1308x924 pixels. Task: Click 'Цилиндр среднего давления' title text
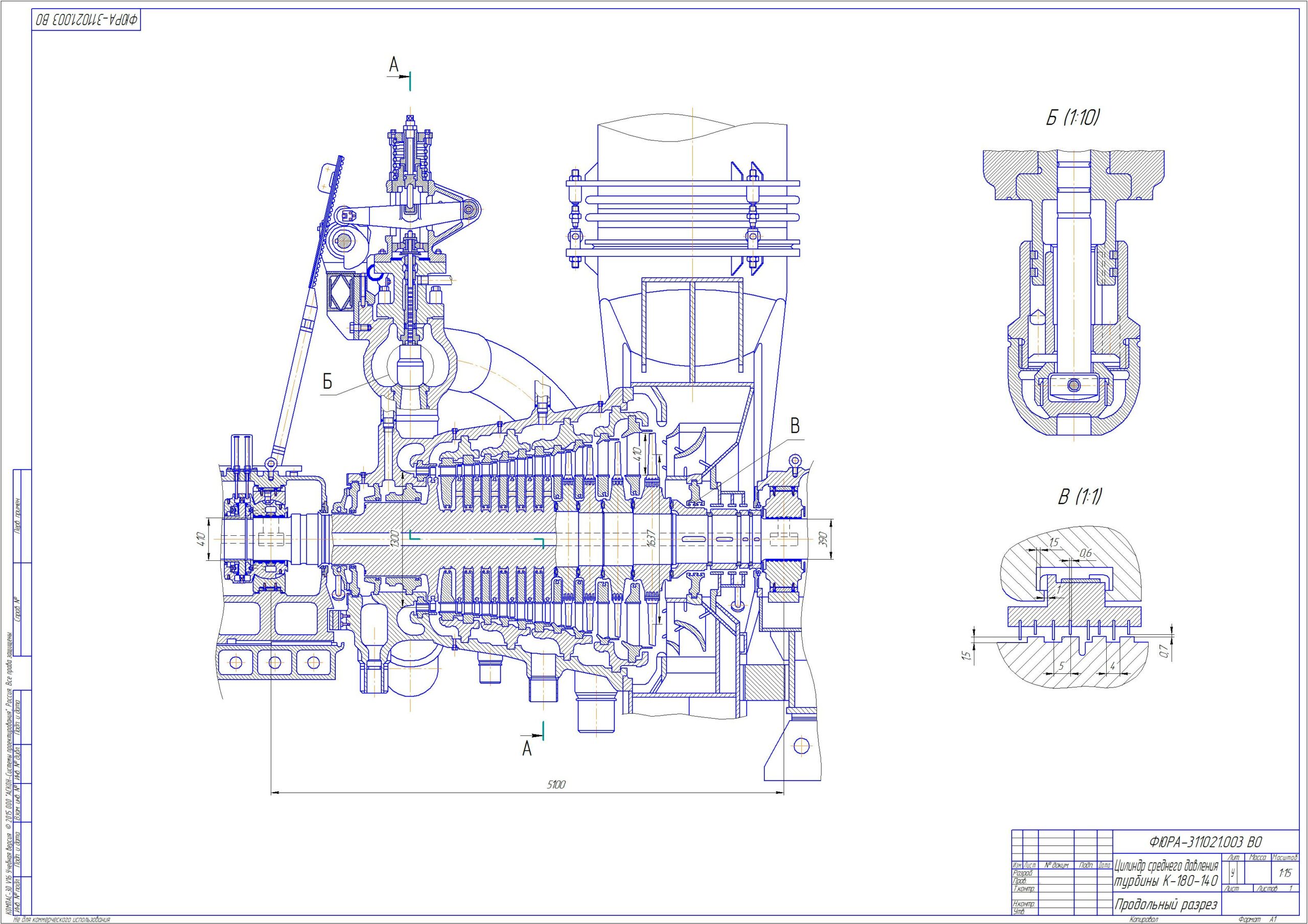[1166, 866]
